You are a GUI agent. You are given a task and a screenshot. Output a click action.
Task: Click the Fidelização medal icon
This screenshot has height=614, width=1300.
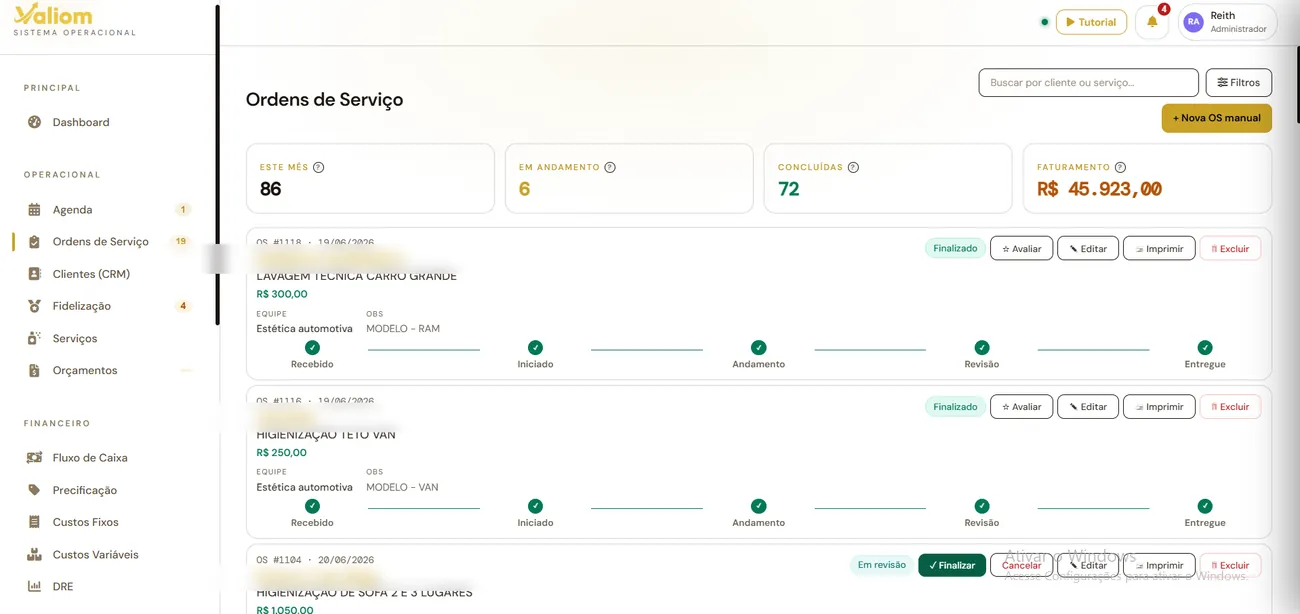(34, 306)
